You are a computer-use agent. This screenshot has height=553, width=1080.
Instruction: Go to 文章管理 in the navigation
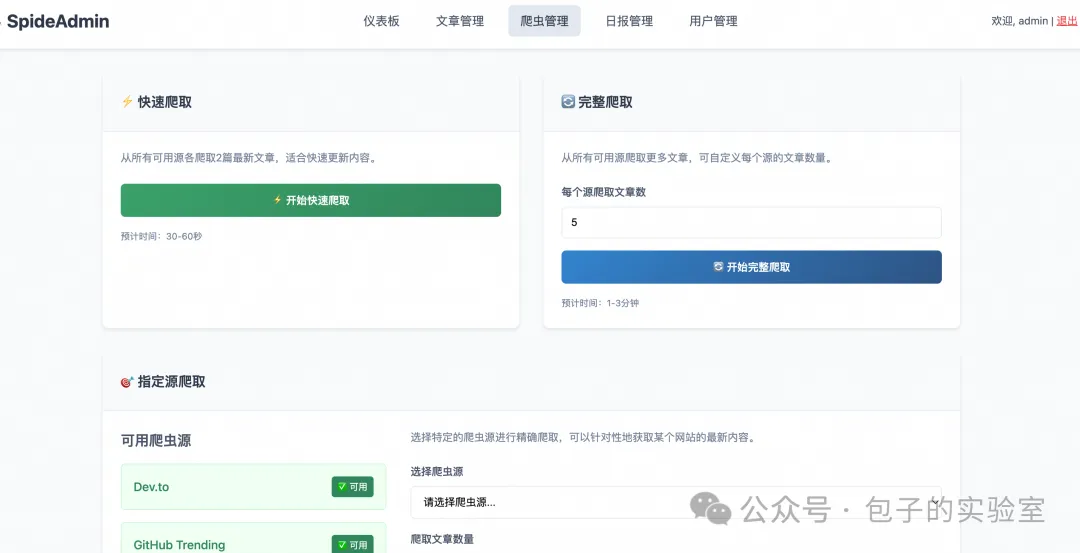coord(460,21)
